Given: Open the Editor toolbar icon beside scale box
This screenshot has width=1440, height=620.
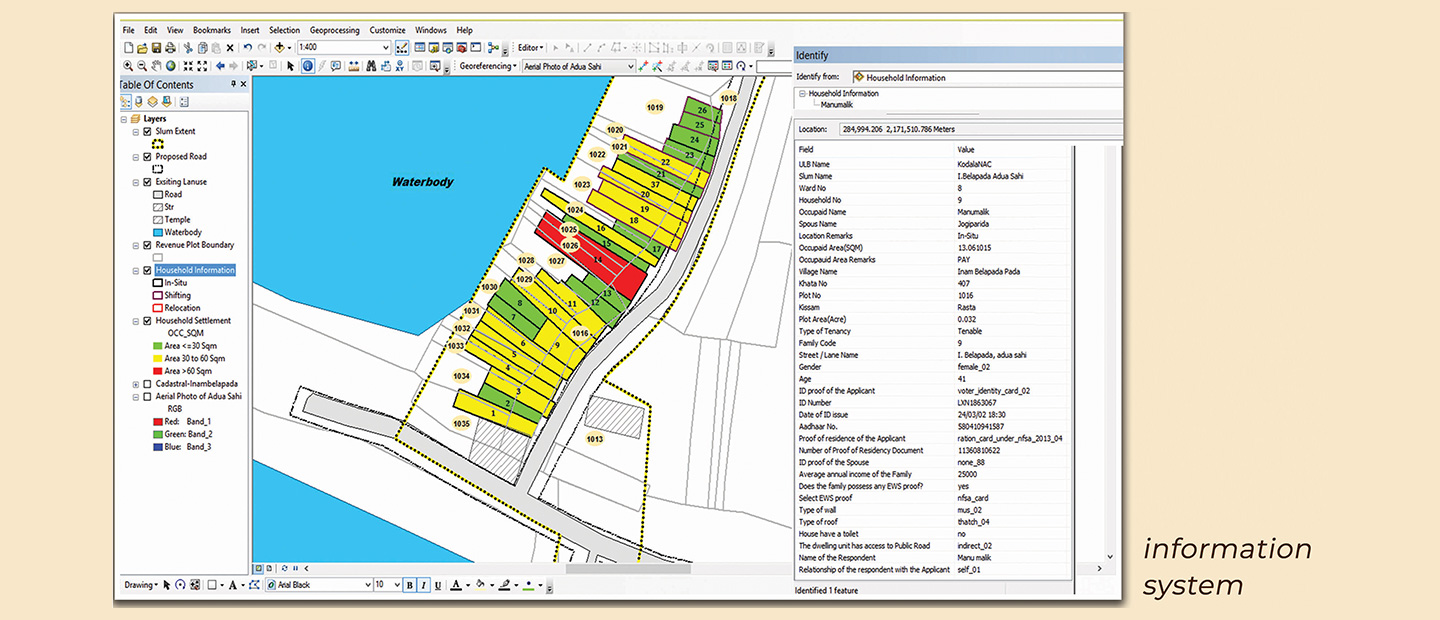Looking at the screenshot, I should pos(402,48).
